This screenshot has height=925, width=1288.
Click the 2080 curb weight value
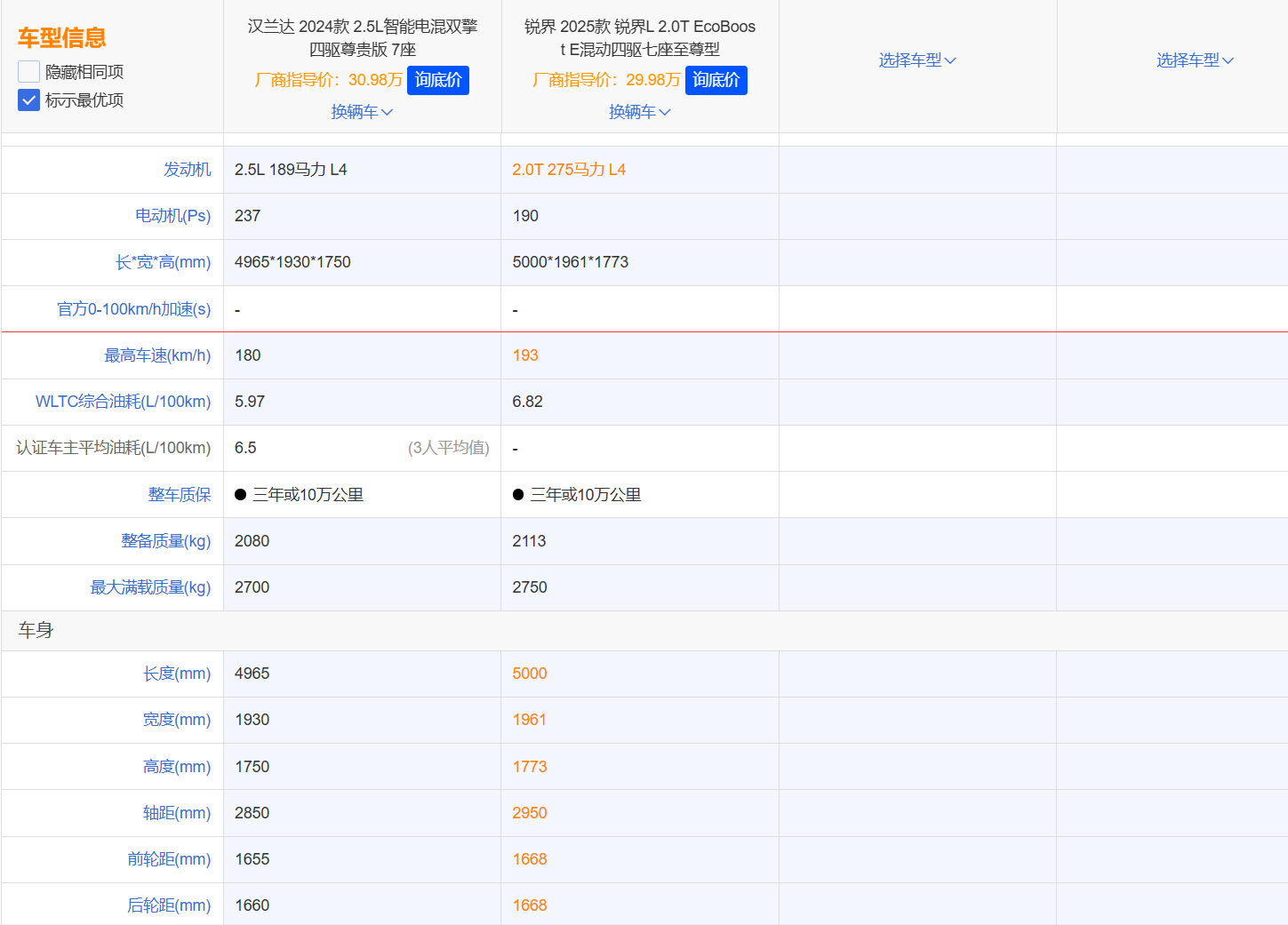tap(252, 541)
